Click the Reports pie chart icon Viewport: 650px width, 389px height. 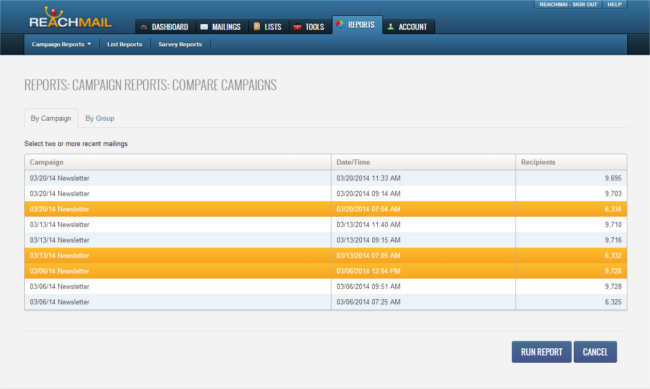pos(340,24)
